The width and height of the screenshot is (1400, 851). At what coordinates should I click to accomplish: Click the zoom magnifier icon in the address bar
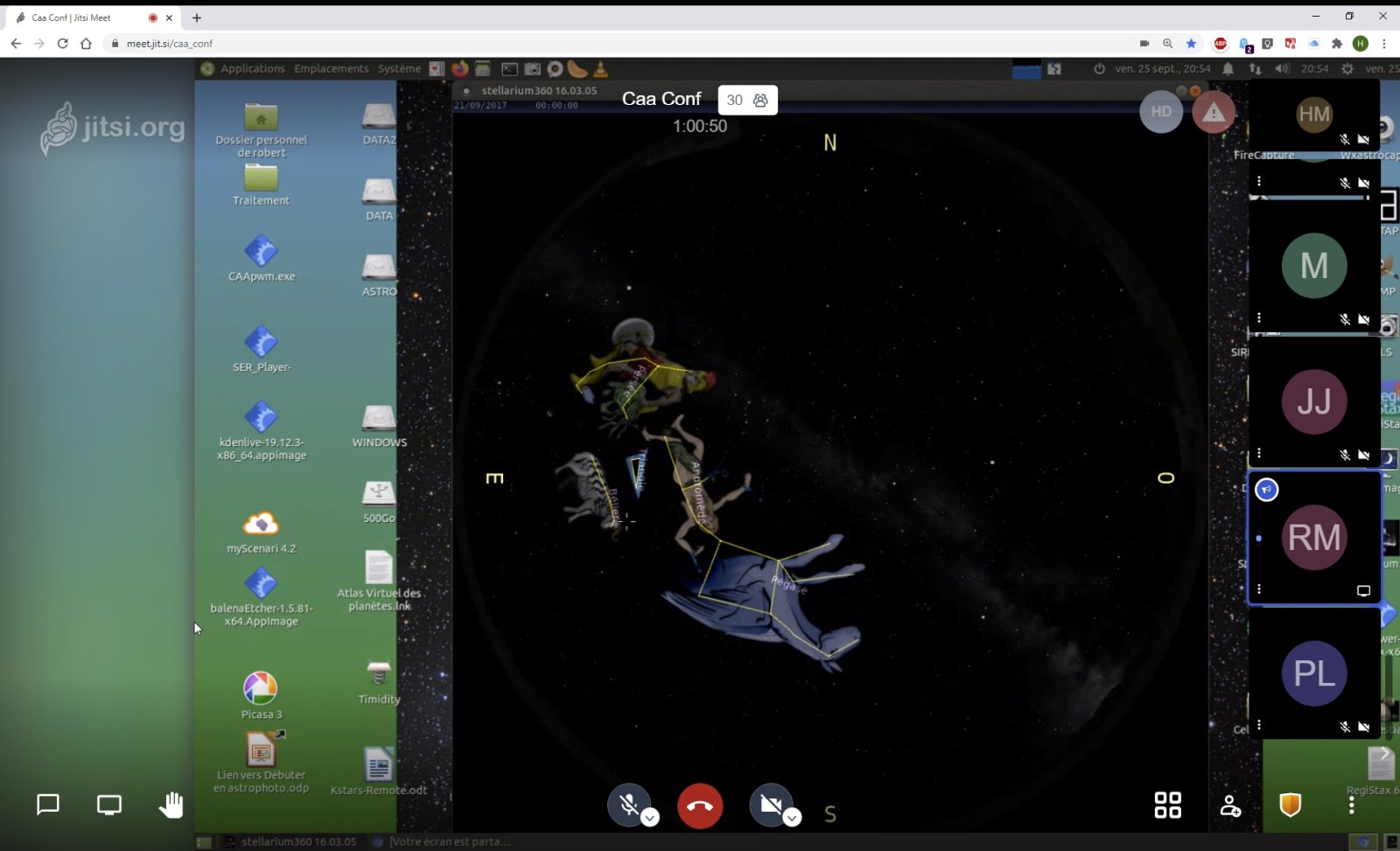1167,43
